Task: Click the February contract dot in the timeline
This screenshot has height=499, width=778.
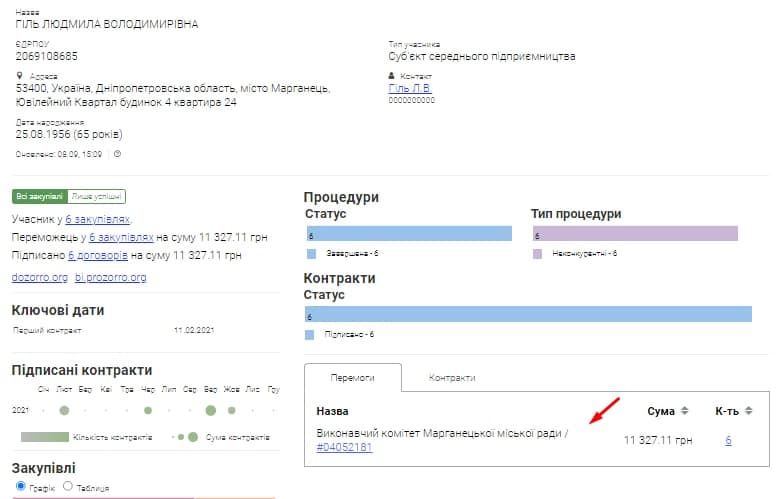Action: (x=65, y=410)
